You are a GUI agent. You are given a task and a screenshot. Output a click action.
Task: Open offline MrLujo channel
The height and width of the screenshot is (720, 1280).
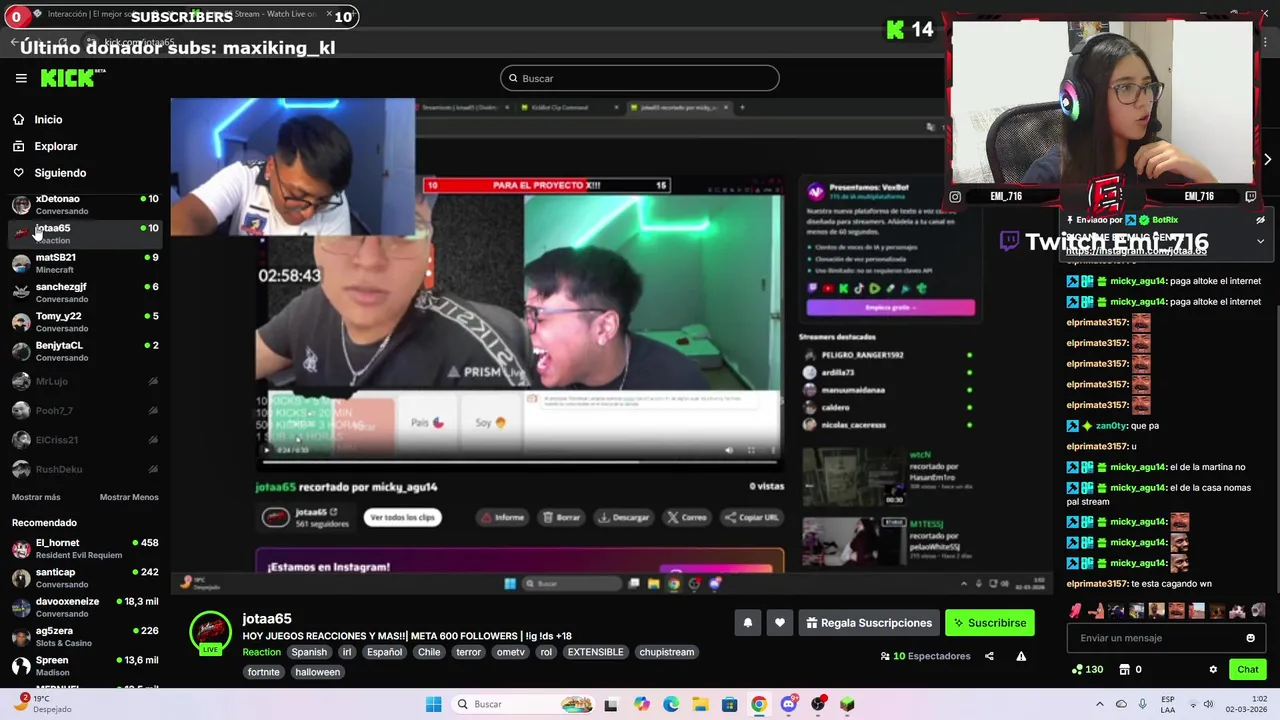pyautogui.click(x=84, y=381)
